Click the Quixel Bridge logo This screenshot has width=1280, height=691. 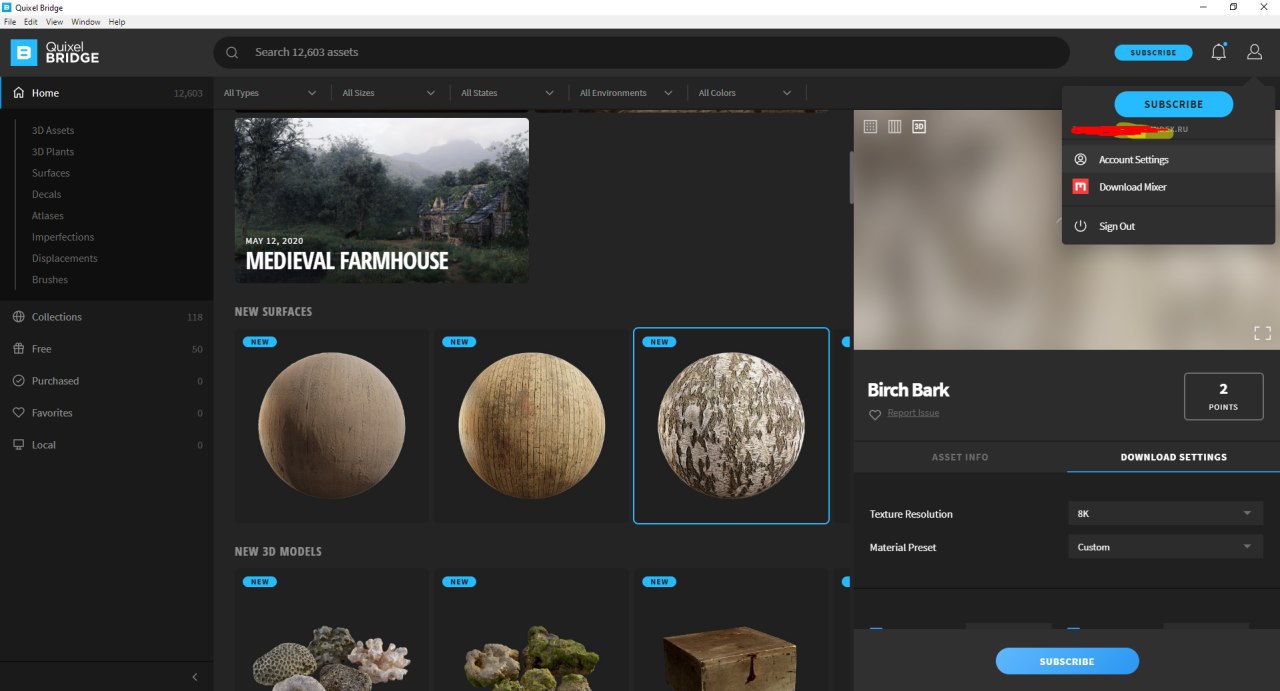pyautogui.click(x=55, y=52)
